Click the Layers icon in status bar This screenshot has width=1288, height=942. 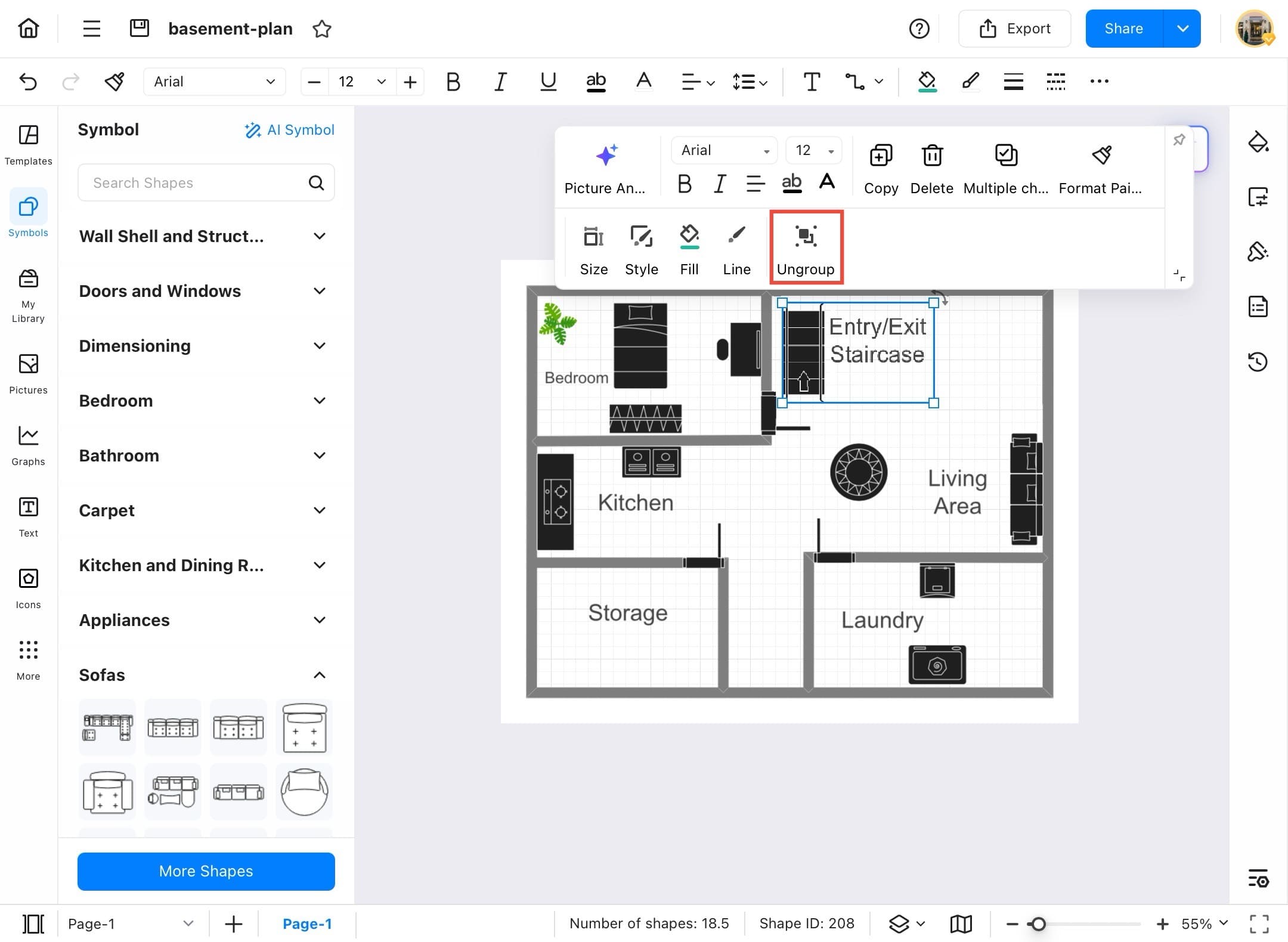pyautogui.click(x=899, y=924)
